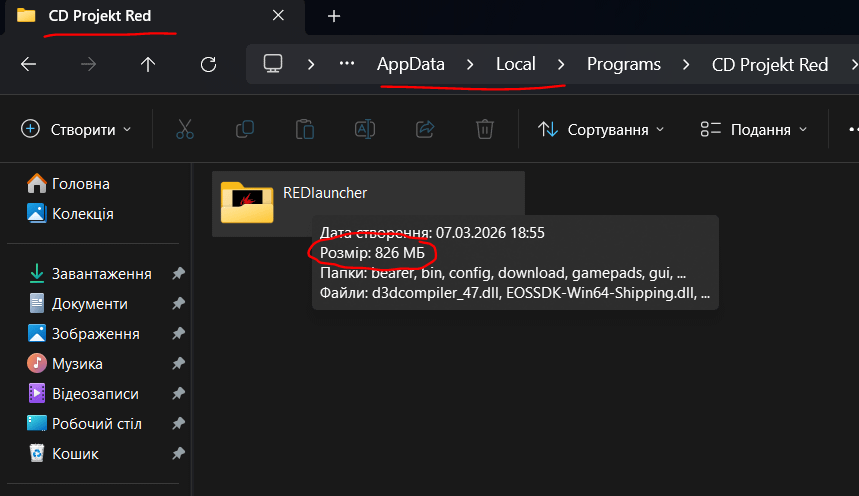Go up one folder level

pyautogui.click(x=148, y=65)
